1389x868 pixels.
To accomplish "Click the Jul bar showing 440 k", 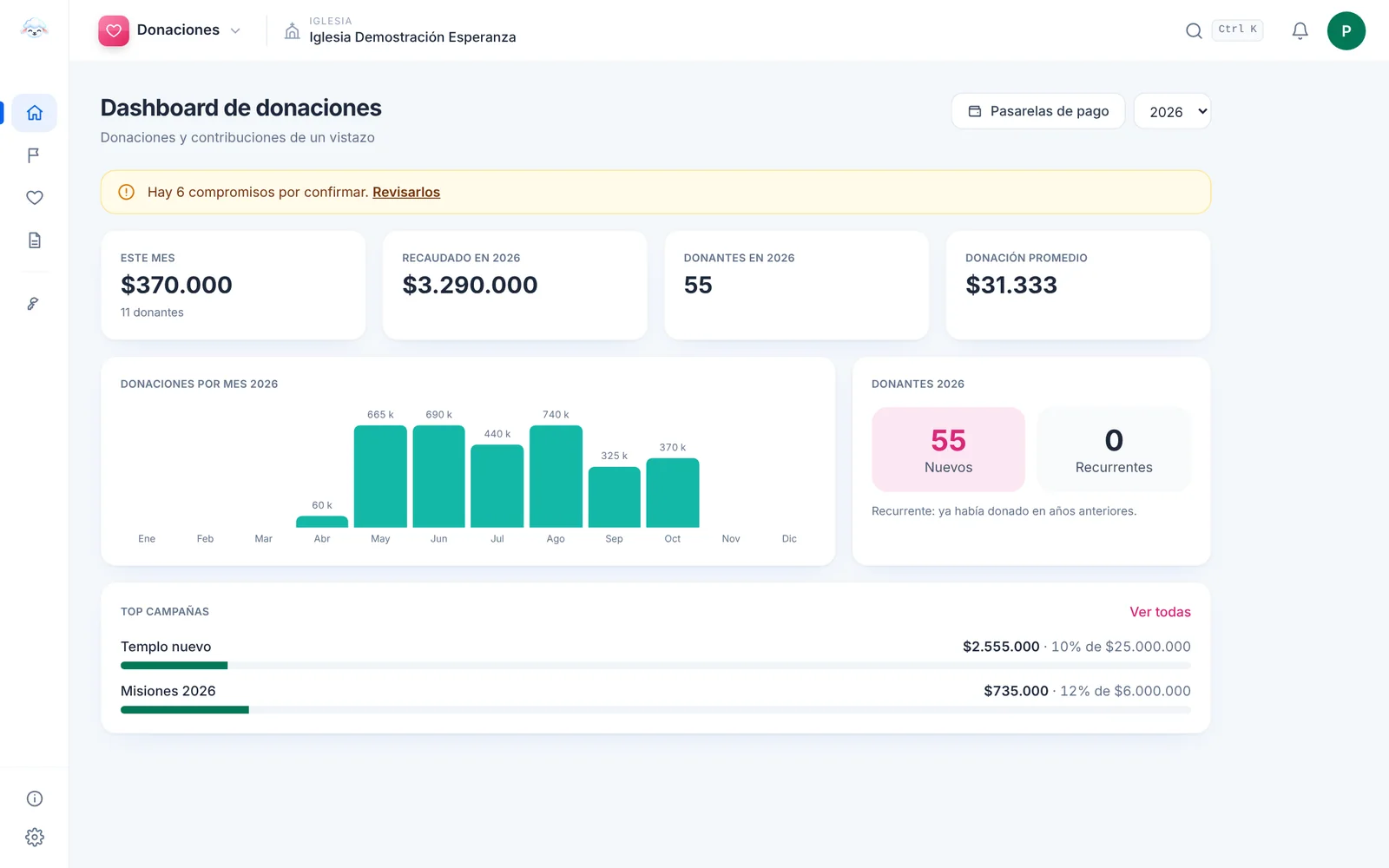I will click(497, 486).
